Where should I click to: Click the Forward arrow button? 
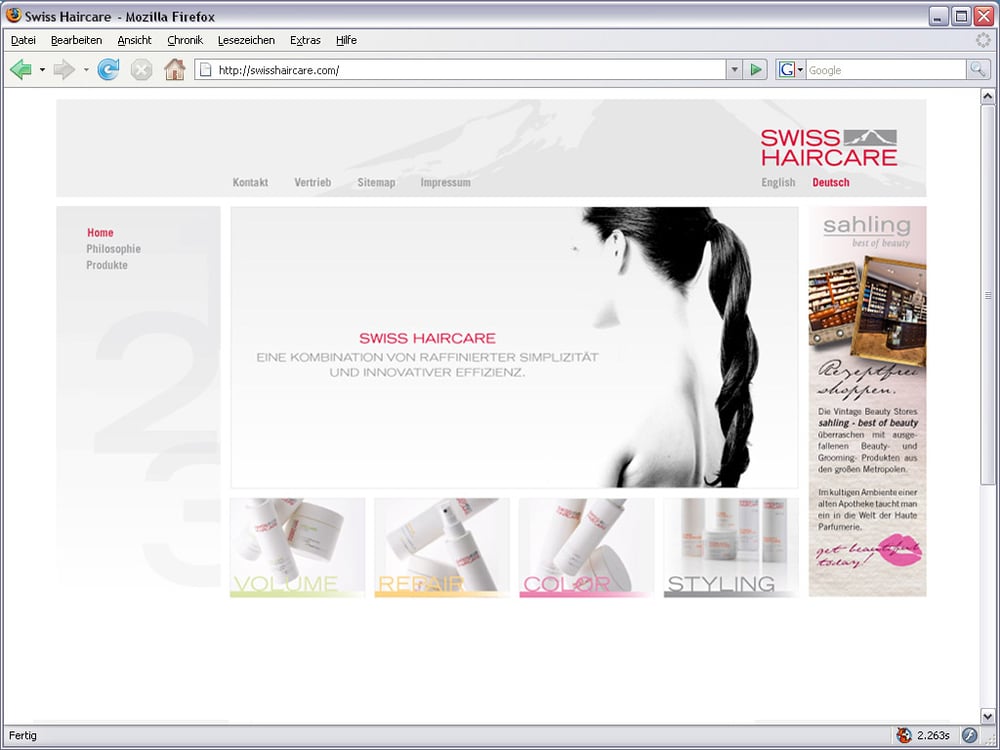(x=64, y=70)
